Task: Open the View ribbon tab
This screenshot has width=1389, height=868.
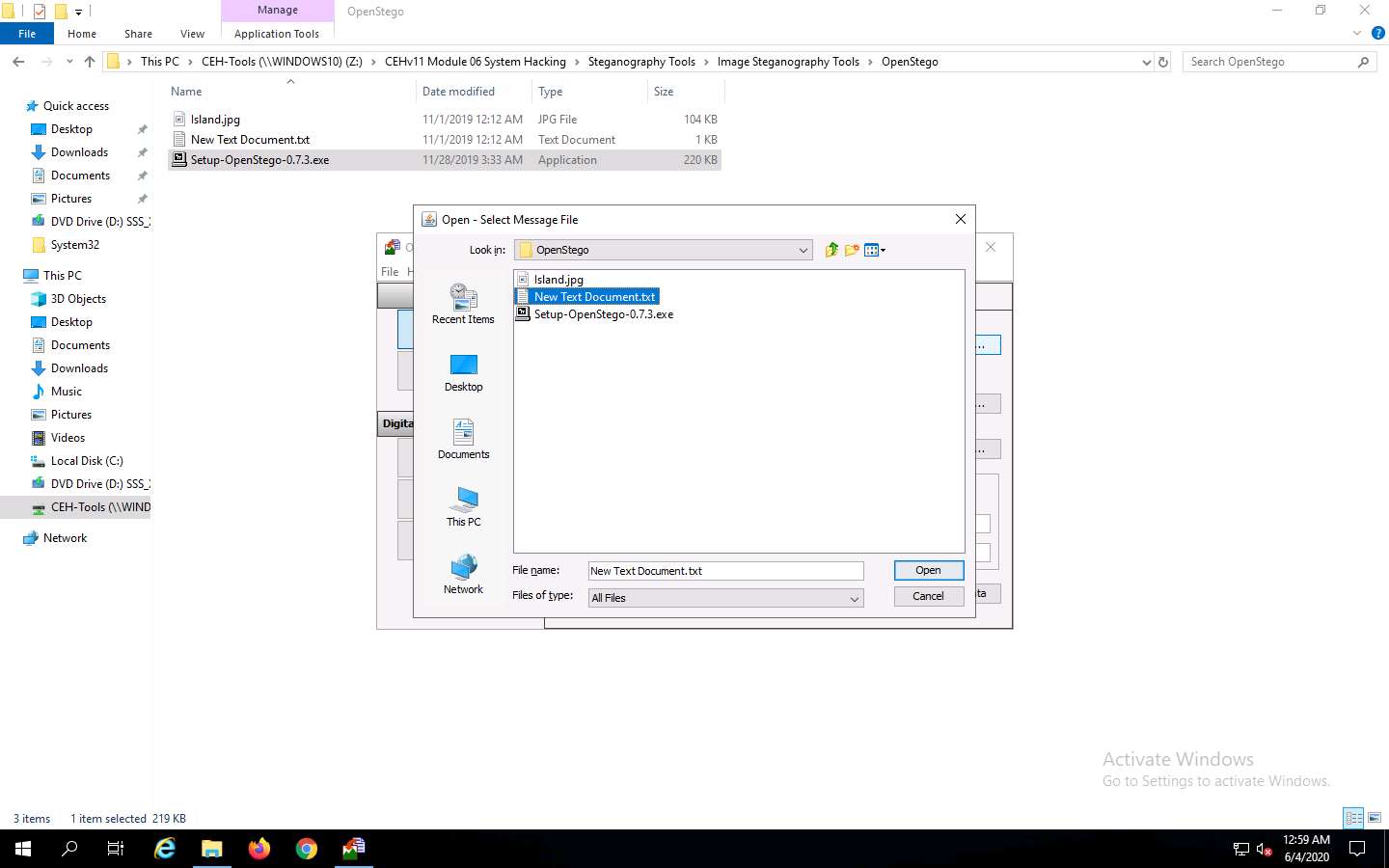Action: pyautogui.click(x=192, y=34)
